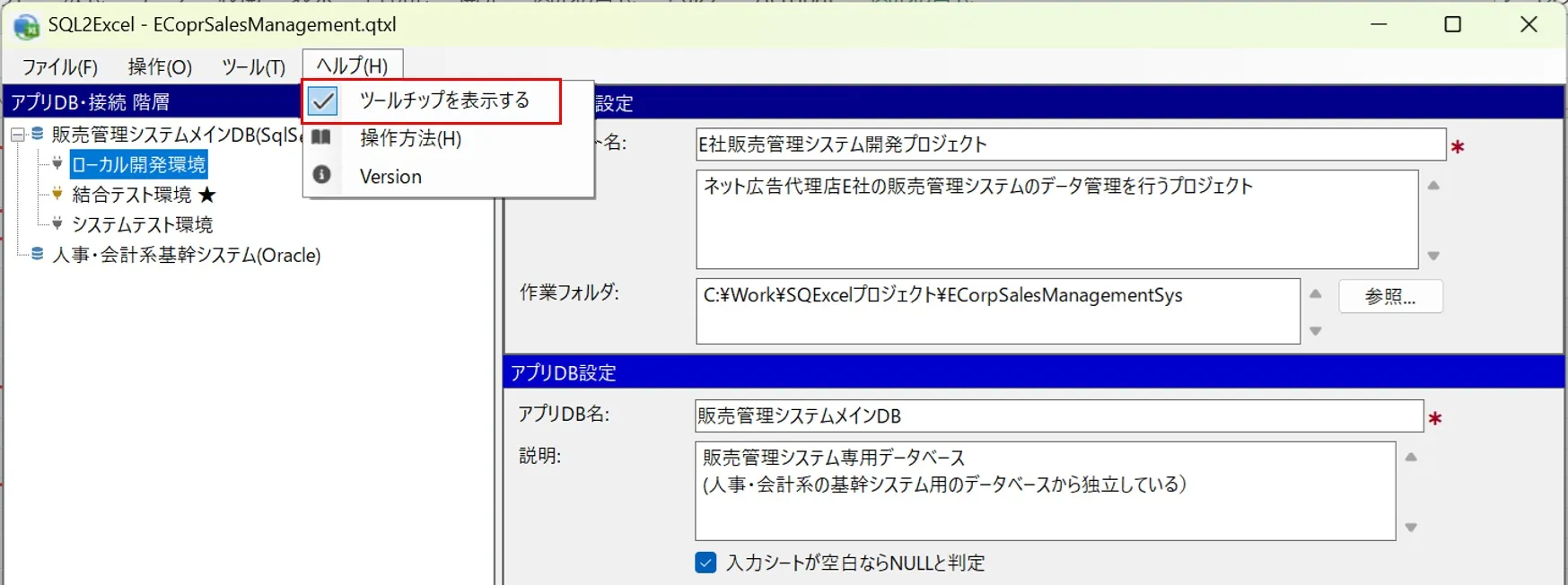Open the ツール(T) menu
Screen dimensions: 1568x585
(x=253, y=67)
